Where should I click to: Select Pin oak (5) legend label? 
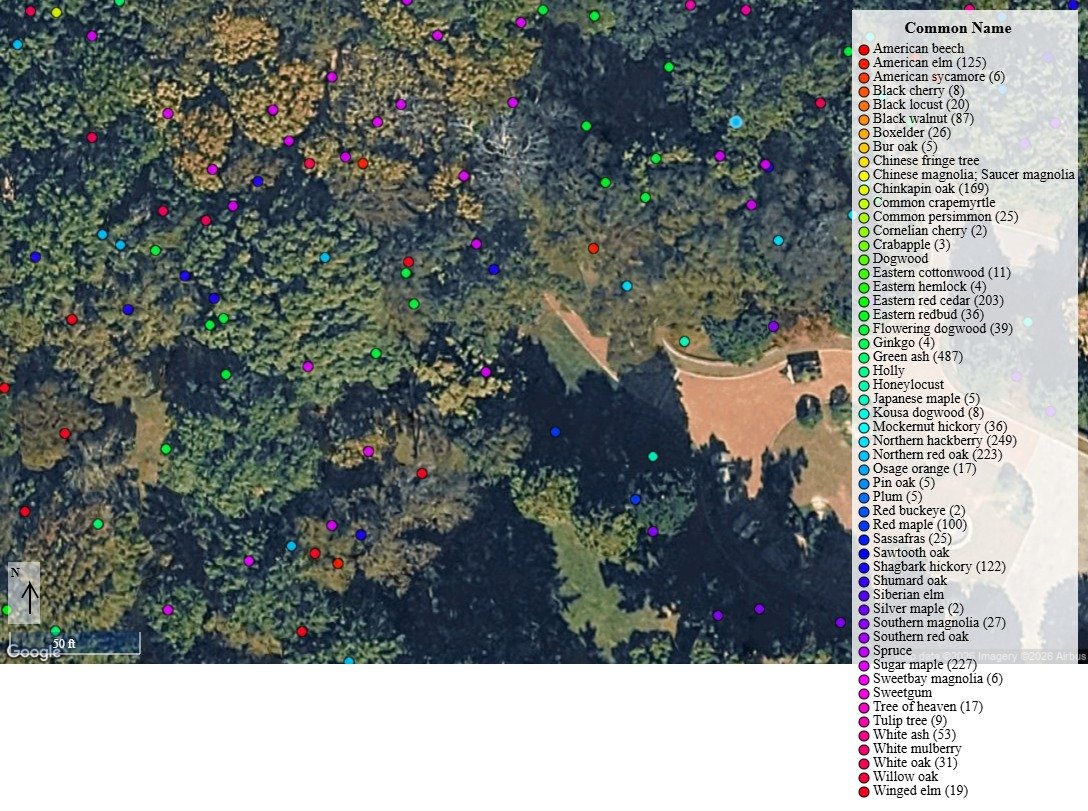[x=903, y=482]
